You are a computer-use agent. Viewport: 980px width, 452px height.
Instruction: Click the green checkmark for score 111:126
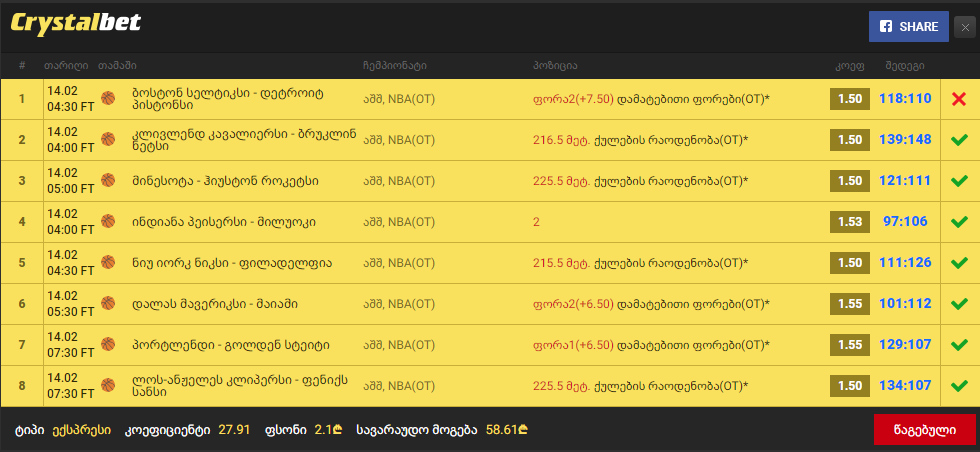[x=959, y=263]
